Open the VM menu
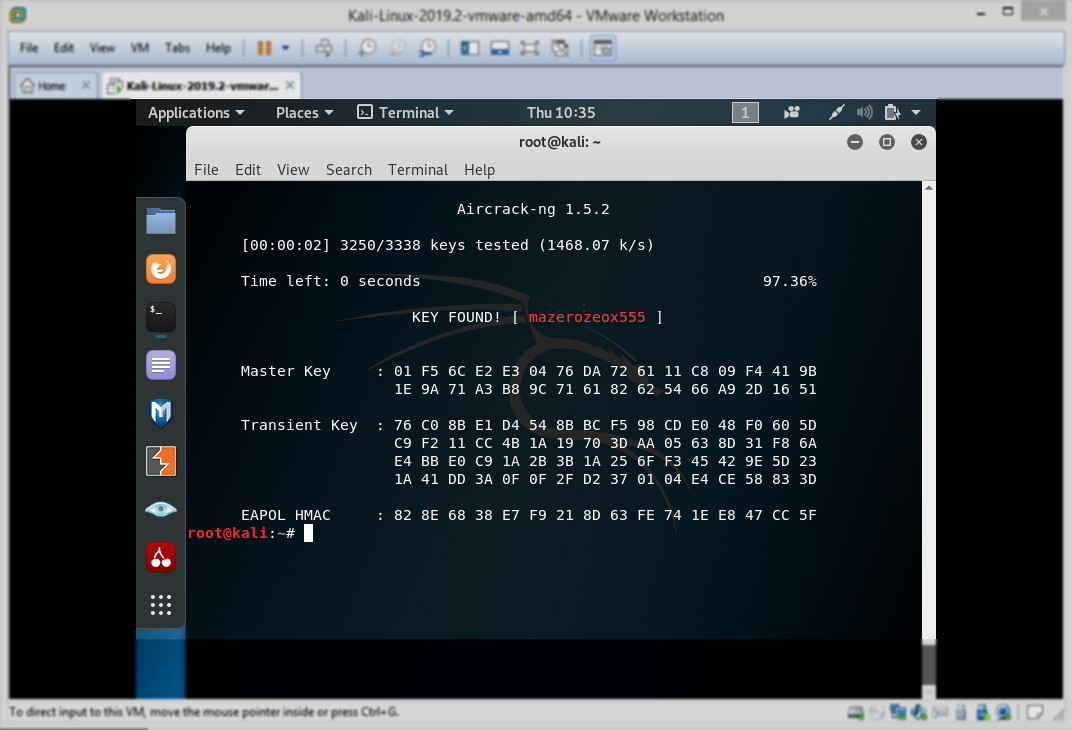Image resolution: width=1072 pixels, height=730 pixels. tap(139, 48)
